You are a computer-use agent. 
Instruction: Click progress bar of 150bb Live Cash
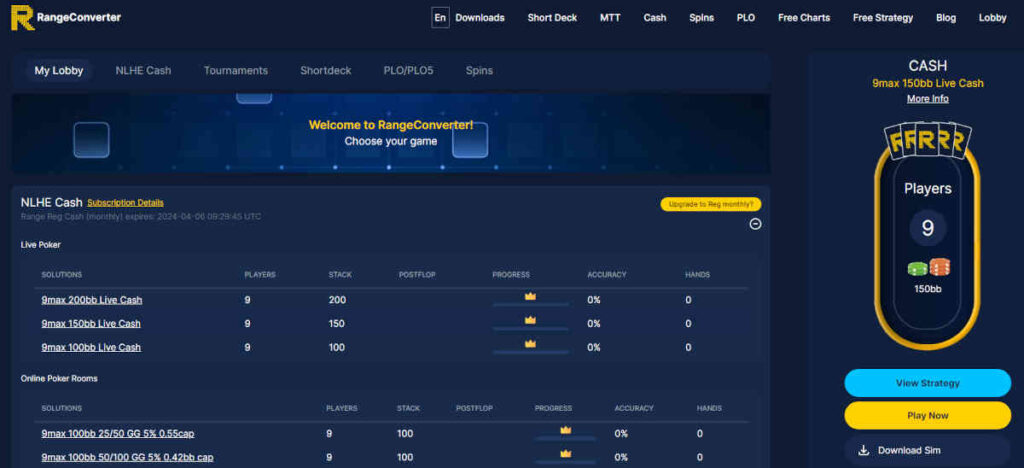530,328
